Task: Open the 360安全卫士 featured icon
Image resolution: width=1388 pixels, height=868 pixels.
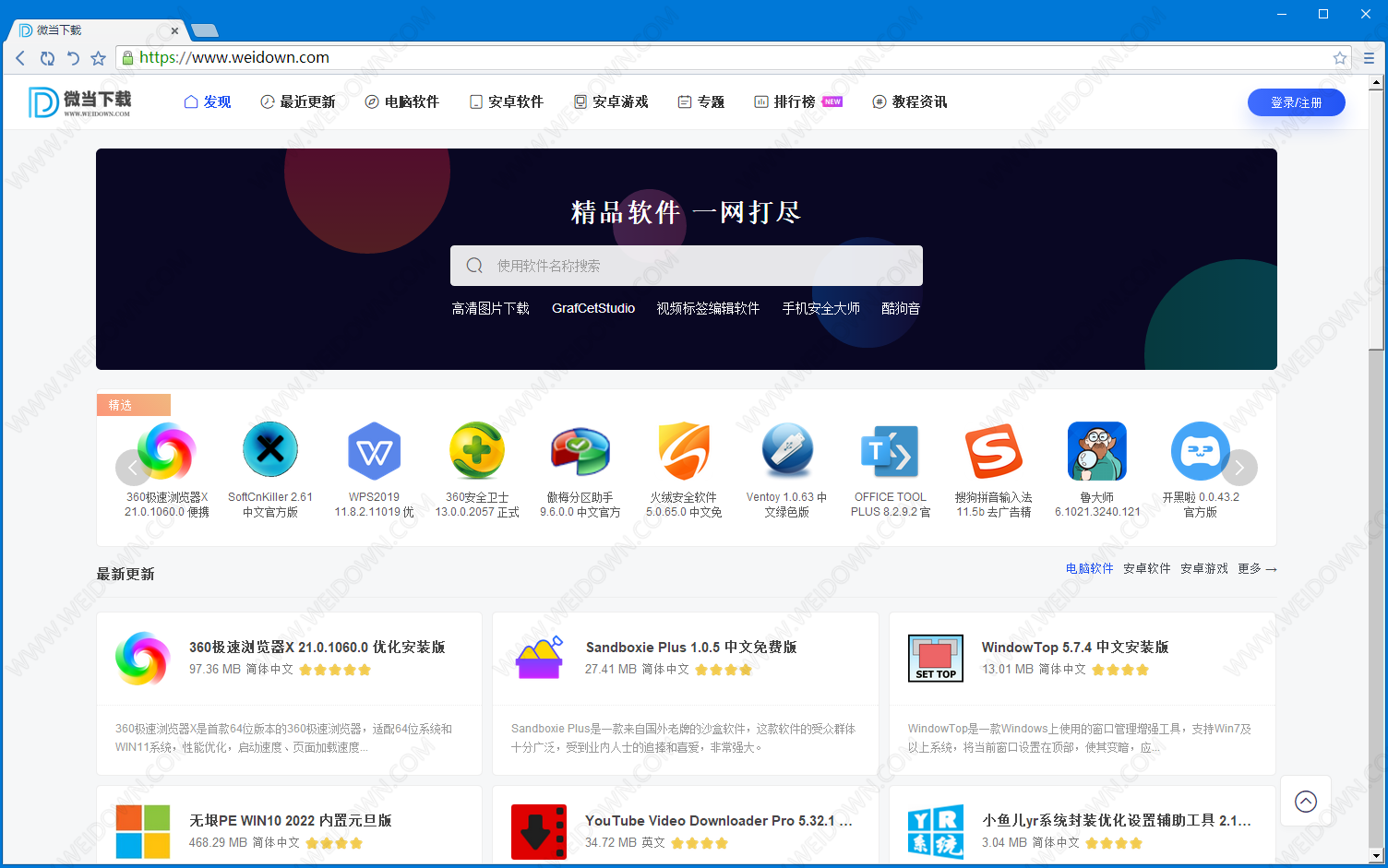Action: pyautogui.click(x=477, y=451)
